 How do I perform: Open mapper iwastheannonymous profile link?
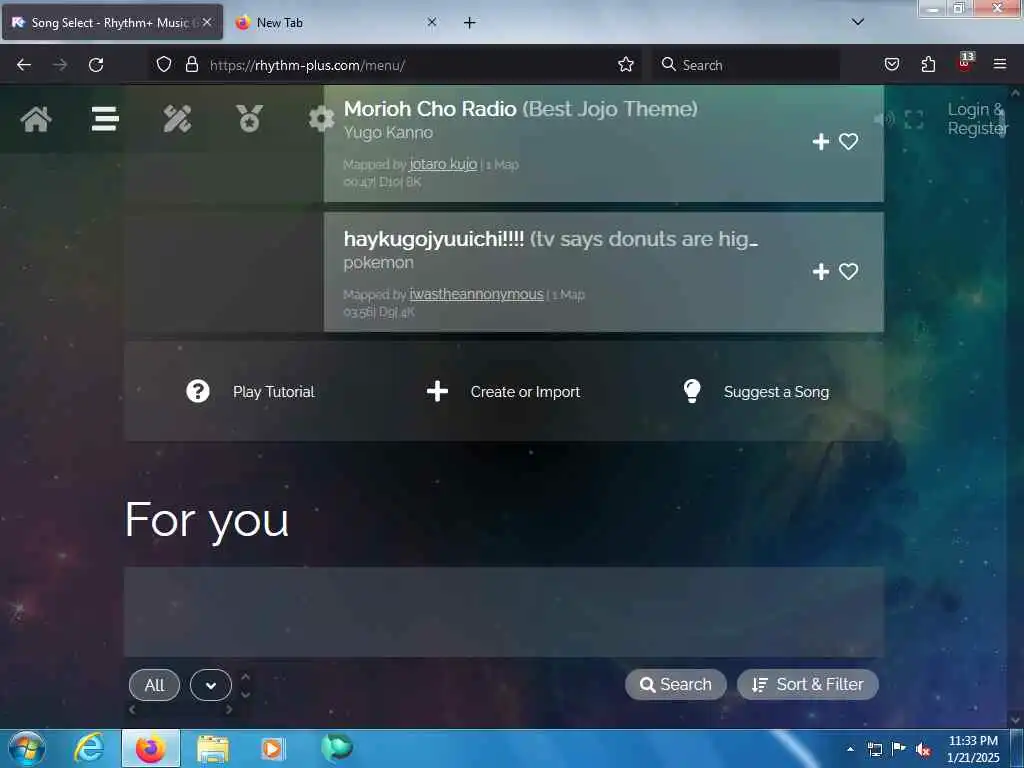pyautogui.click(x=476, y=294)
